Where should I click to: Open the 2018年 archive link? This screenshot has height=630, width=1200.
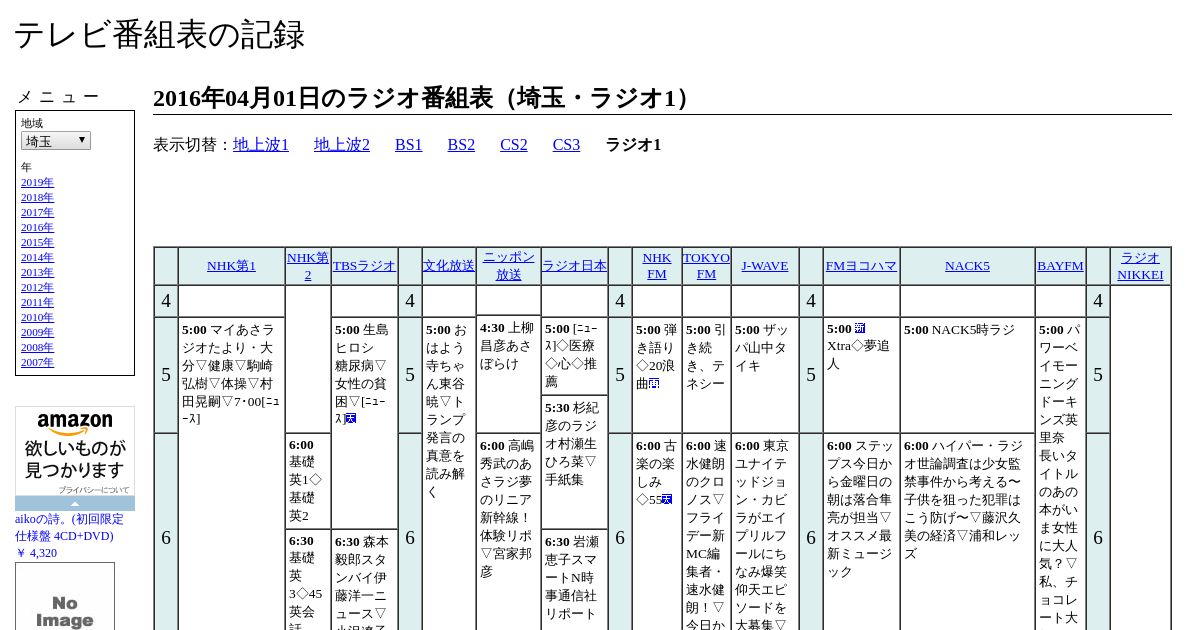tap(37, 197)
